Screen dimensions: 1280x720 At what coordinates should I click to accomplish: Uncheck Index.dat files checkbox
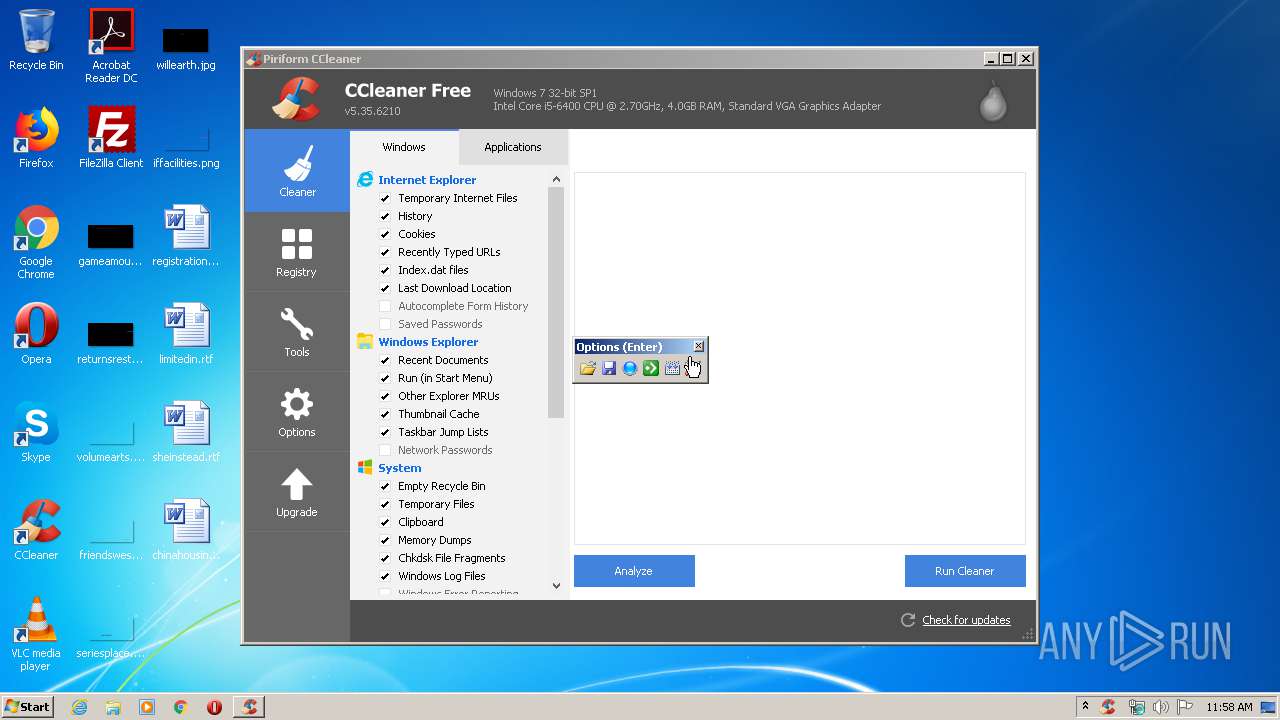tap(385, 270)
